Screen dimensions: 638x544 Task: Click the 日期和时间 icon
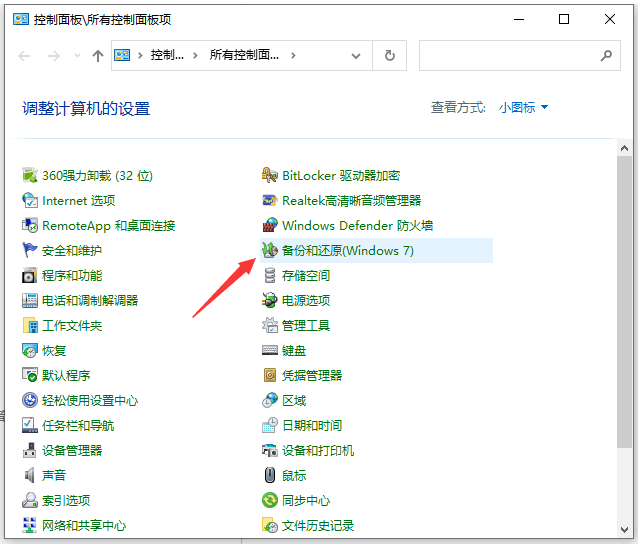click(270, 425)
